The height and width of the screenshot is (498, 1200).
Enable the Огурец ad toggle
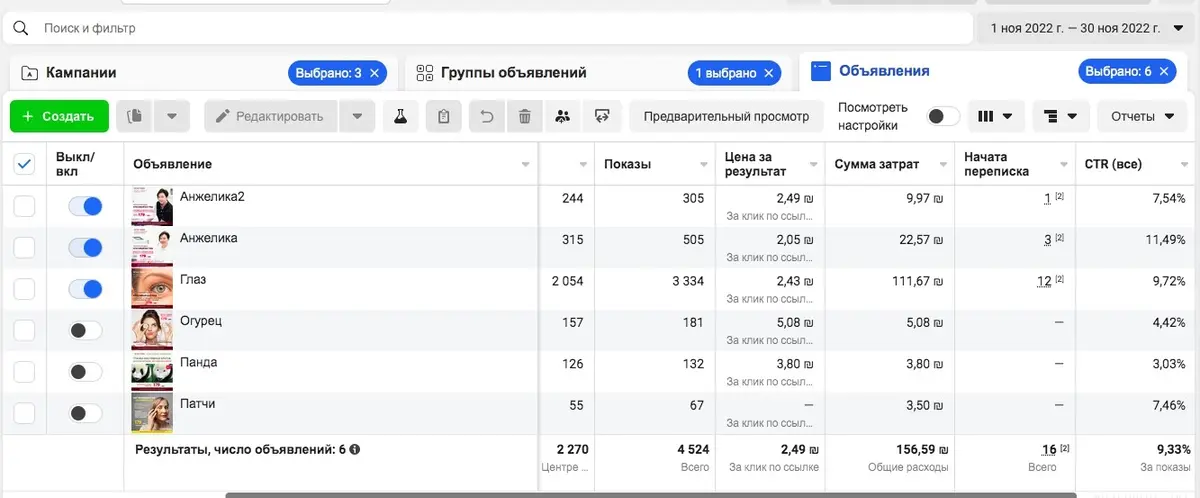click(x=85, y=330)
